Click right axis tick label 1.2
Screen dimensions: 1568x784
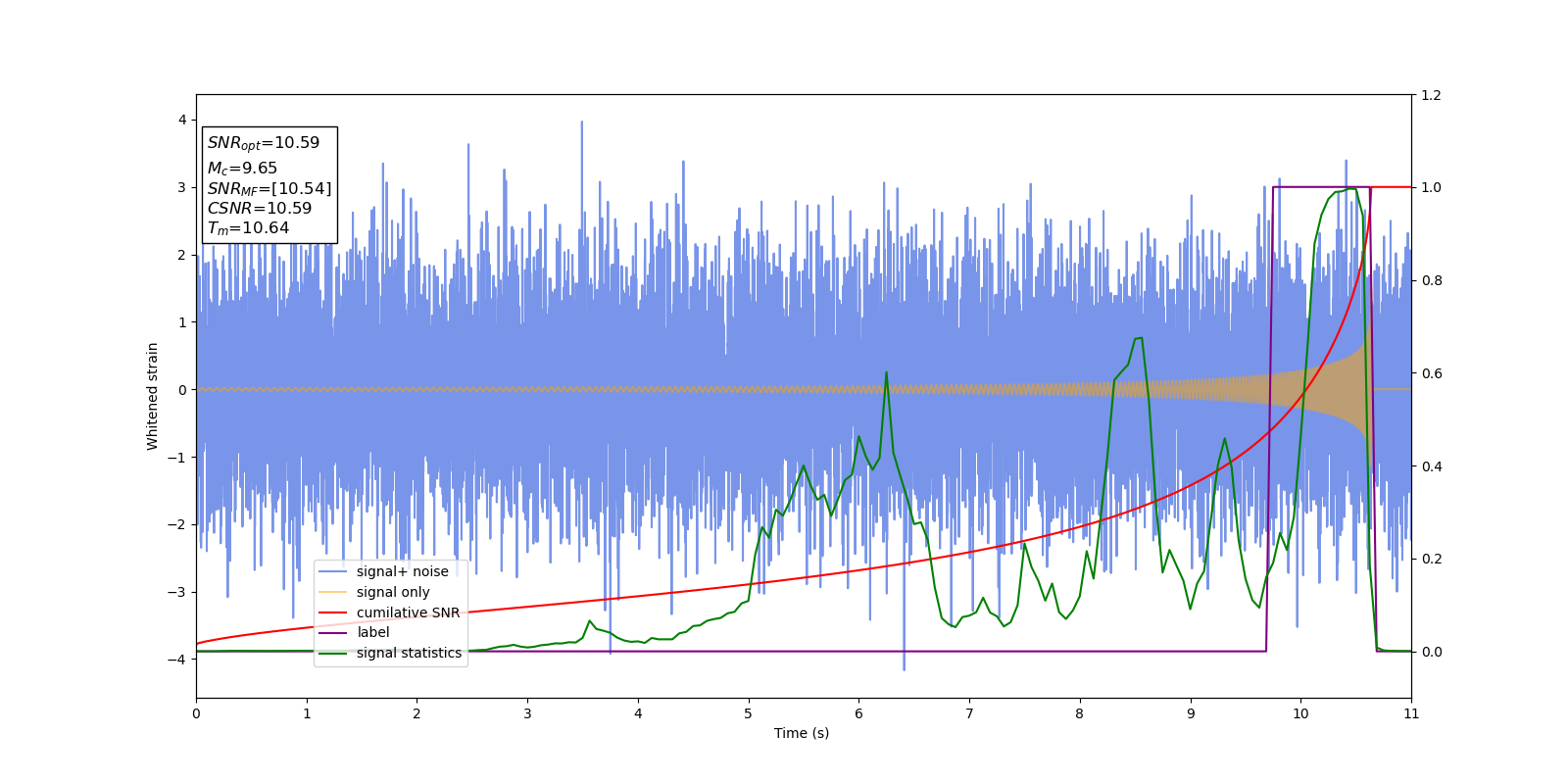(1431, 95)
